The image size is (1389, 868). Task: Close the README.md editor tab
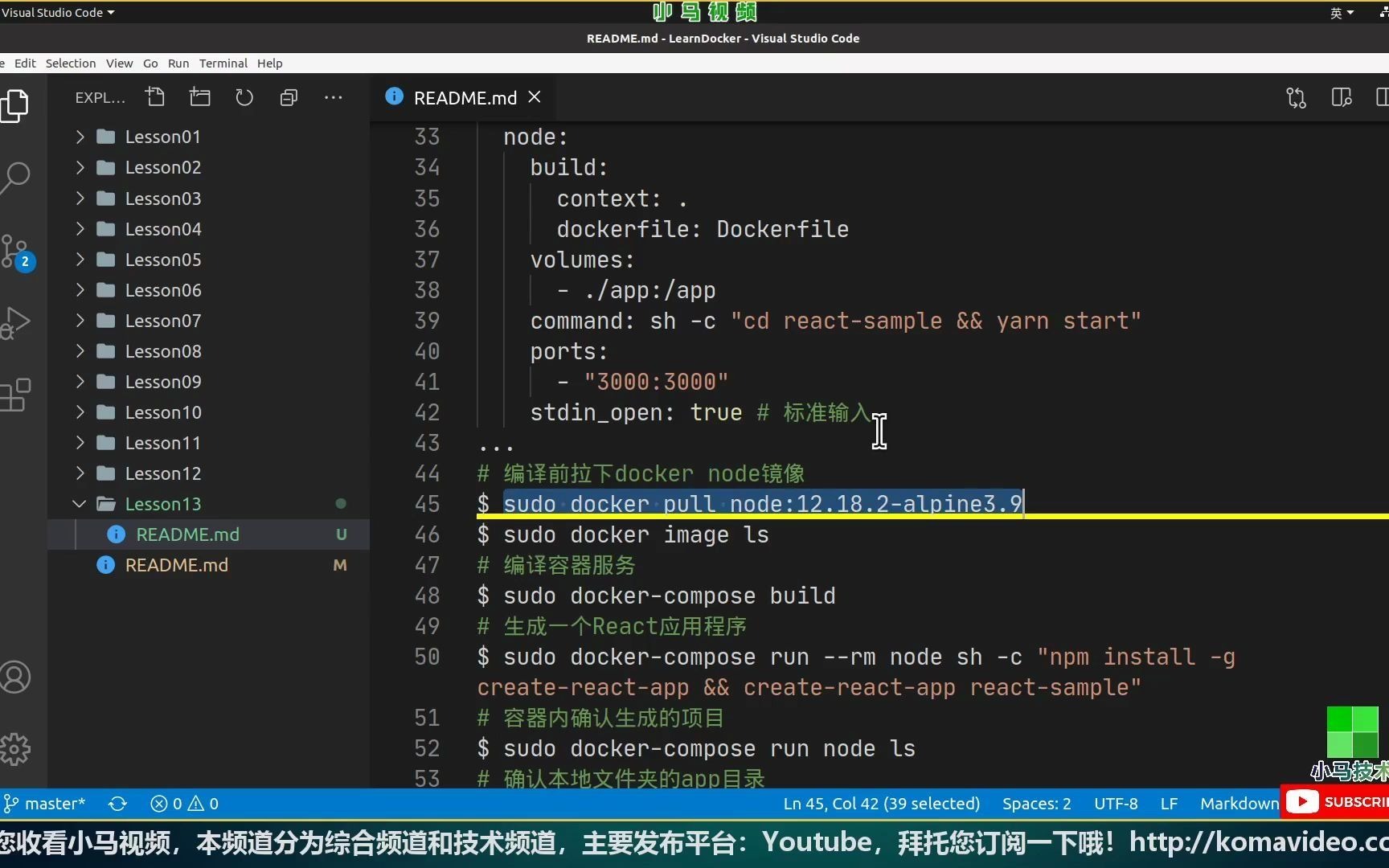coord(535,97)
